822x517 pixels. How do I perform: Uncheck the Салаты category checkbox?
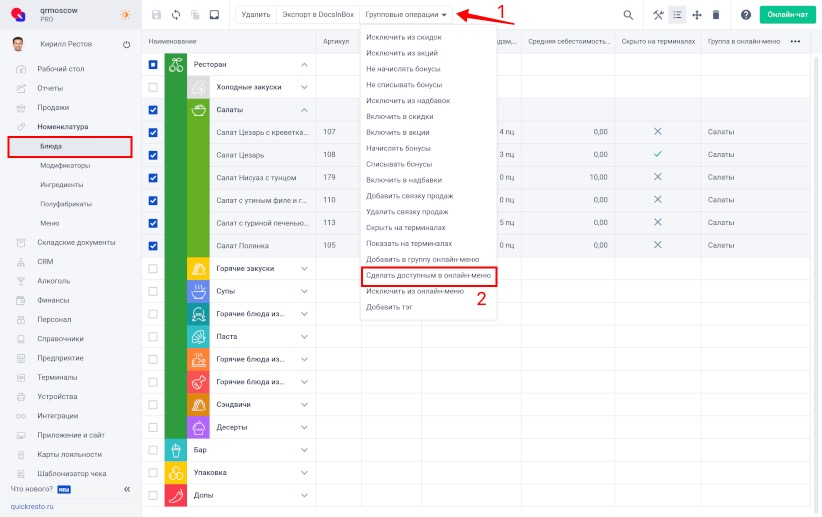(x=153, y=110)
